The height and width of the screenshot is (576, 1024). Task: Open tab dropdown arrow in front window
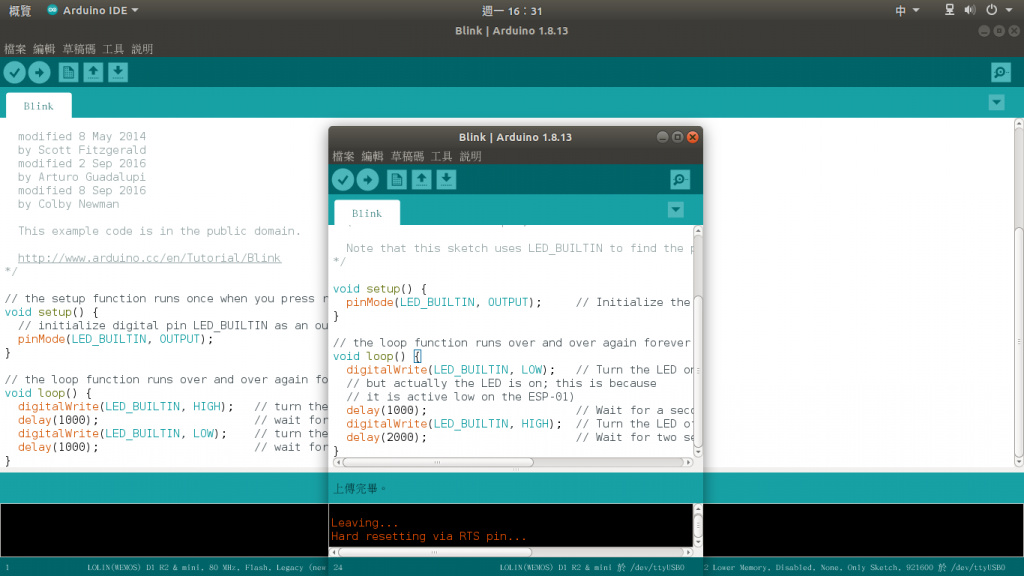tap(676, 210)
